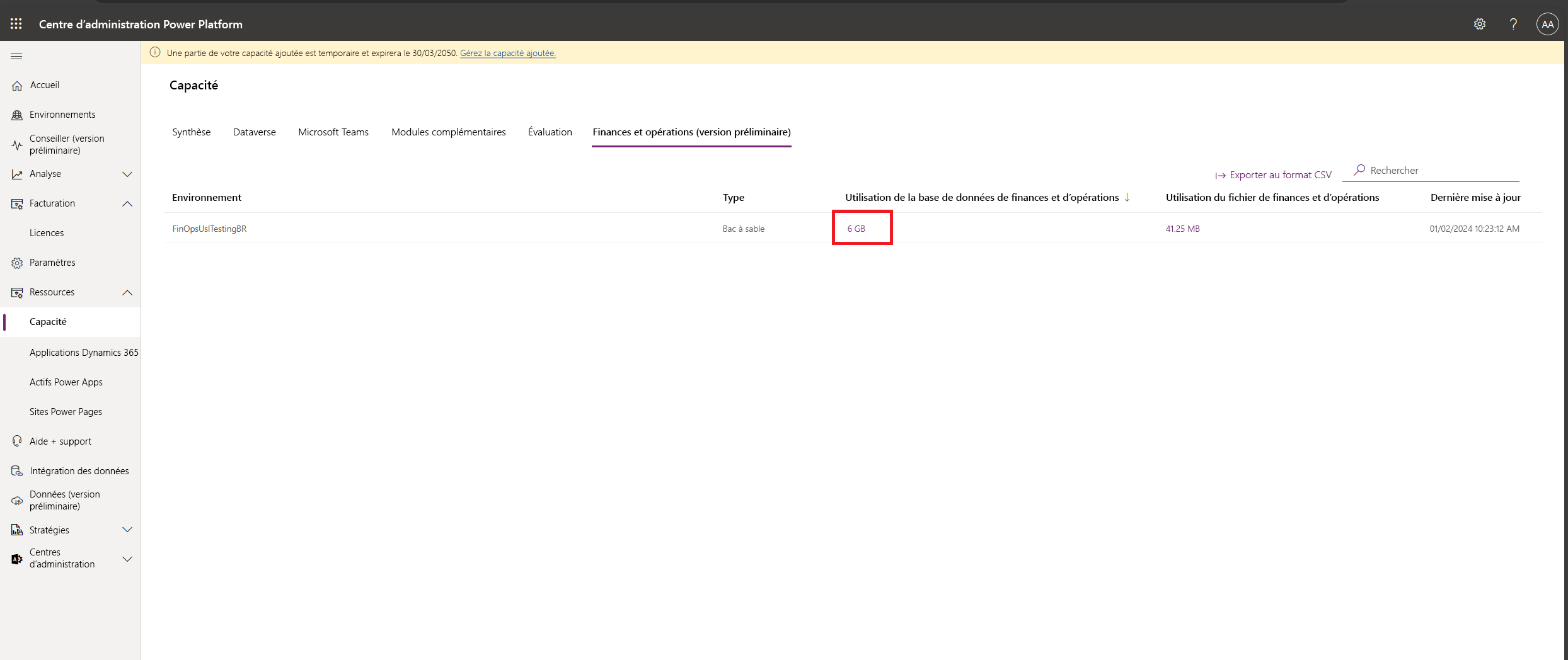Click the Ressources icon
1568x660 pixels.
point(17,293)
